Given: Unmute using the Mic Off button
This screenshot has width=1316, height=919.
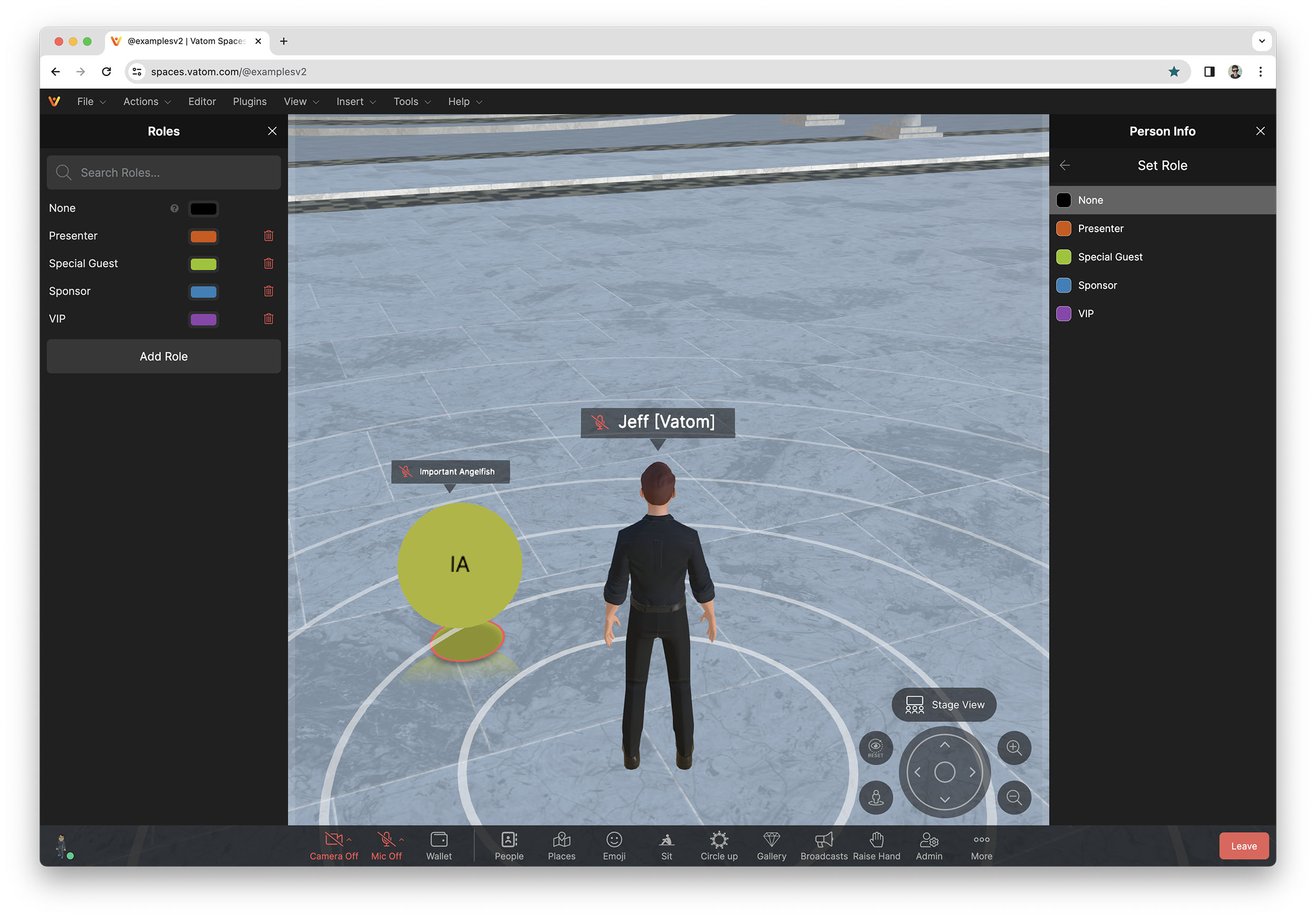Looking at the screenshot, I should 386,846.
